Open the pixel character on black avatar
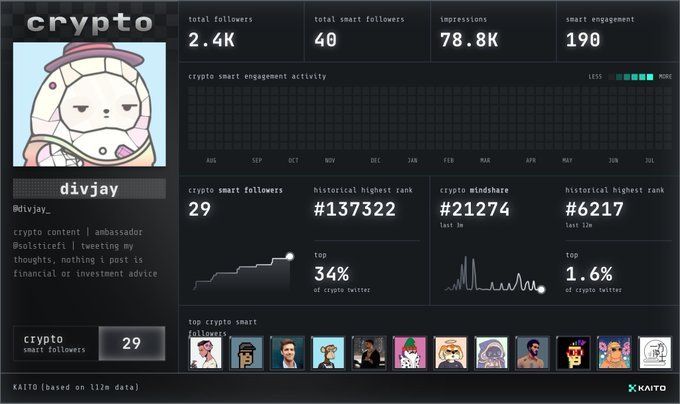Viewport: 680px width, 404px height. (x=573, y=353)
